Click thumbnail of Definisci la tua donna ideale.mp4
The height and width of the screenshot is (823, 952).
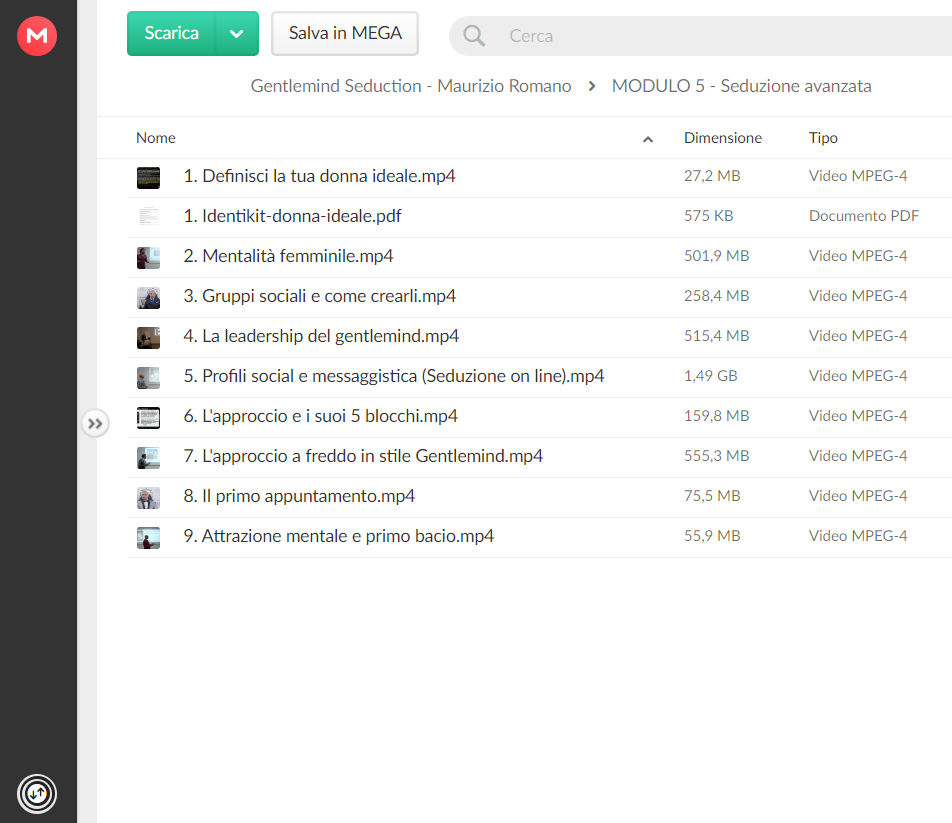coord(148,178)
